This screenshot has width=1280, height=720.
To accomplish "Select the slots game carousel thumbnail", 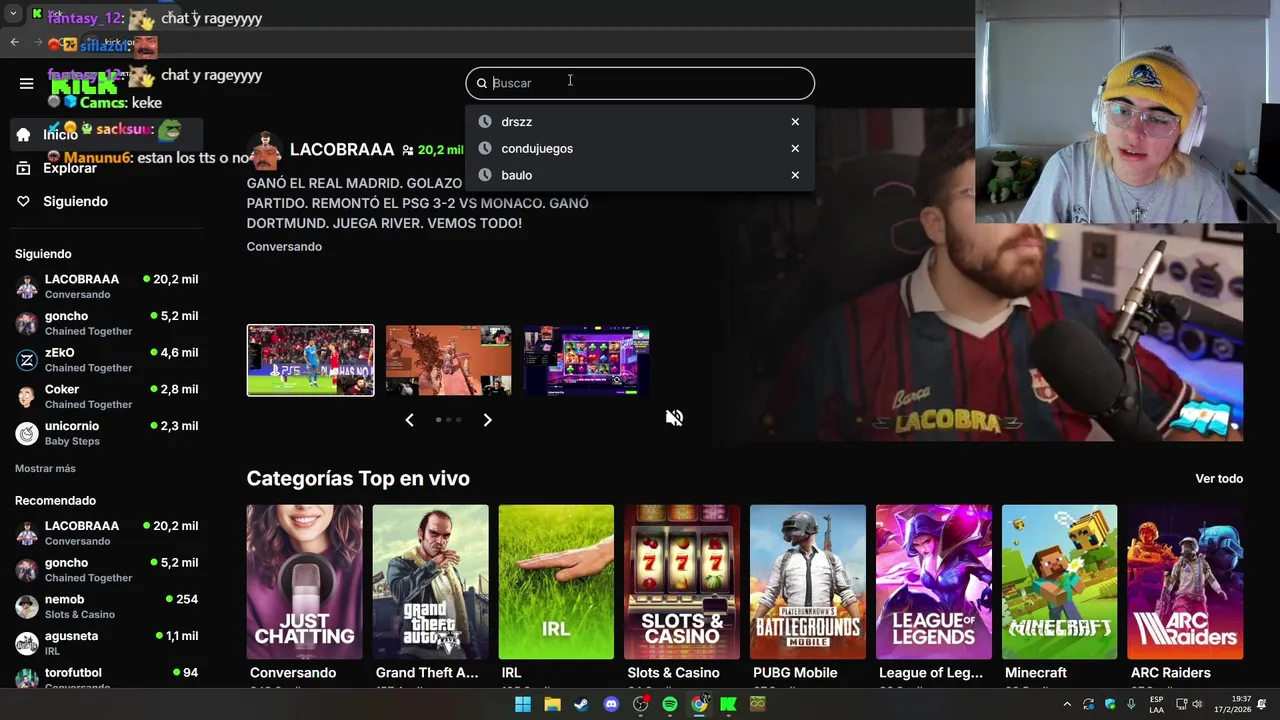I will pos(587,360).
